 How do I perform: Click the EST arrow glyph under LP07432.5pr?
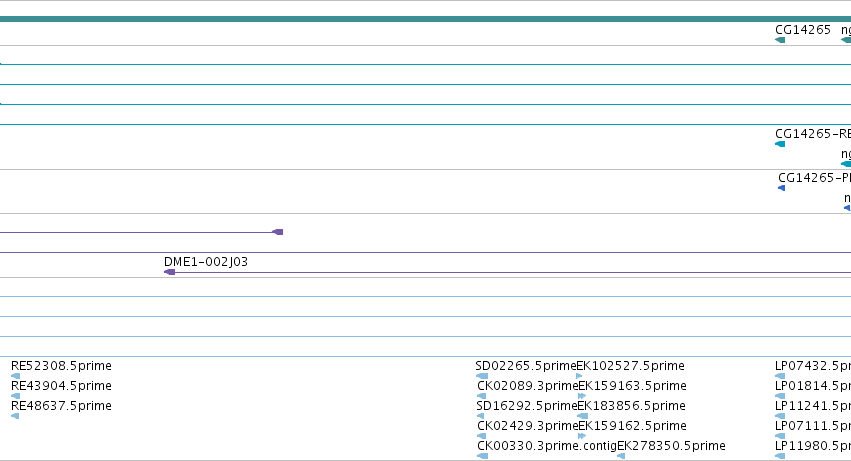pyautogui.click(x=780, y=376)
